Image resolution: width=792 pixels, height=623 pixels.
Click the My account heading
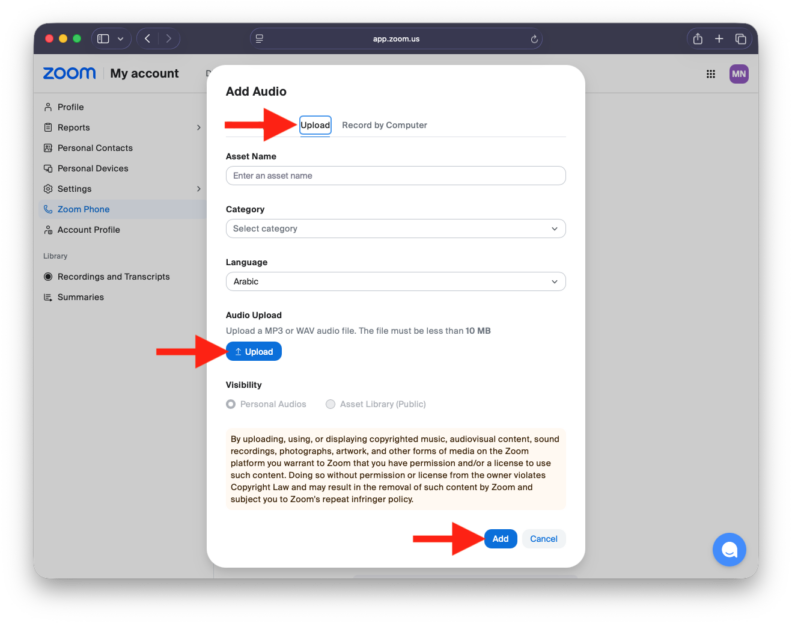click(x=144, y=73)
